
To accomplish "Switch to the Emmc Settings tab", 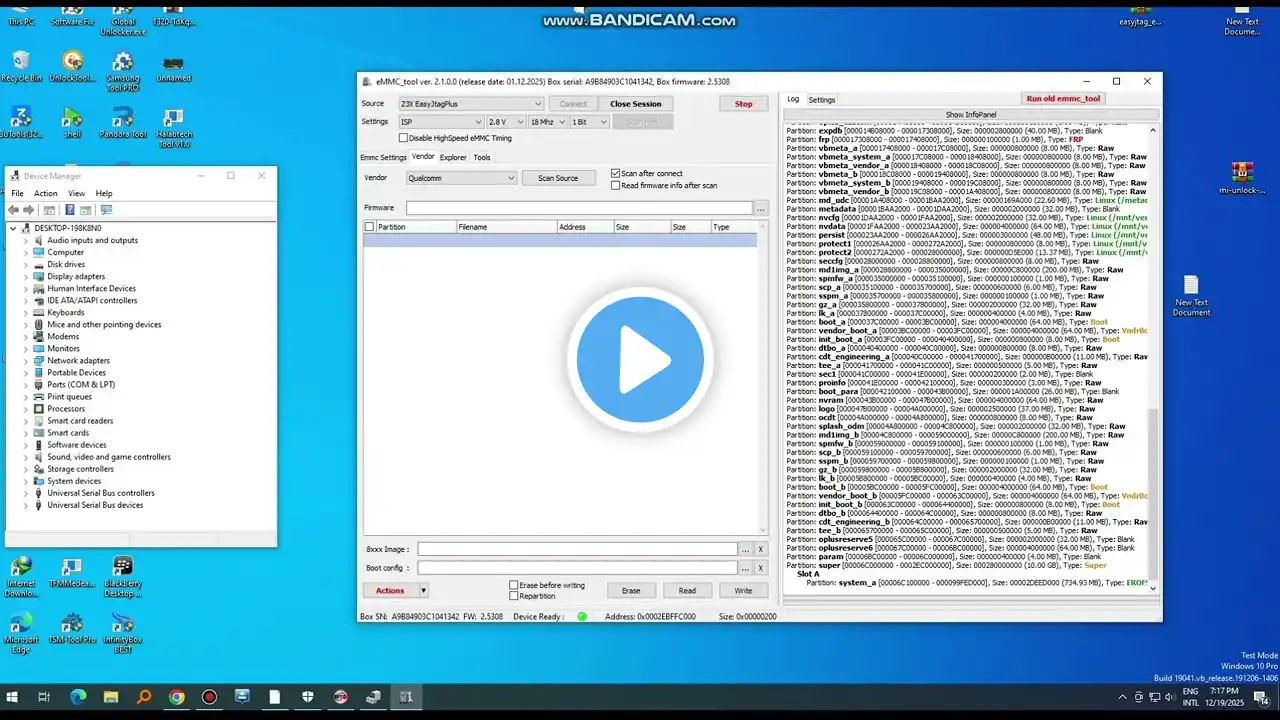I will [383, 157].
